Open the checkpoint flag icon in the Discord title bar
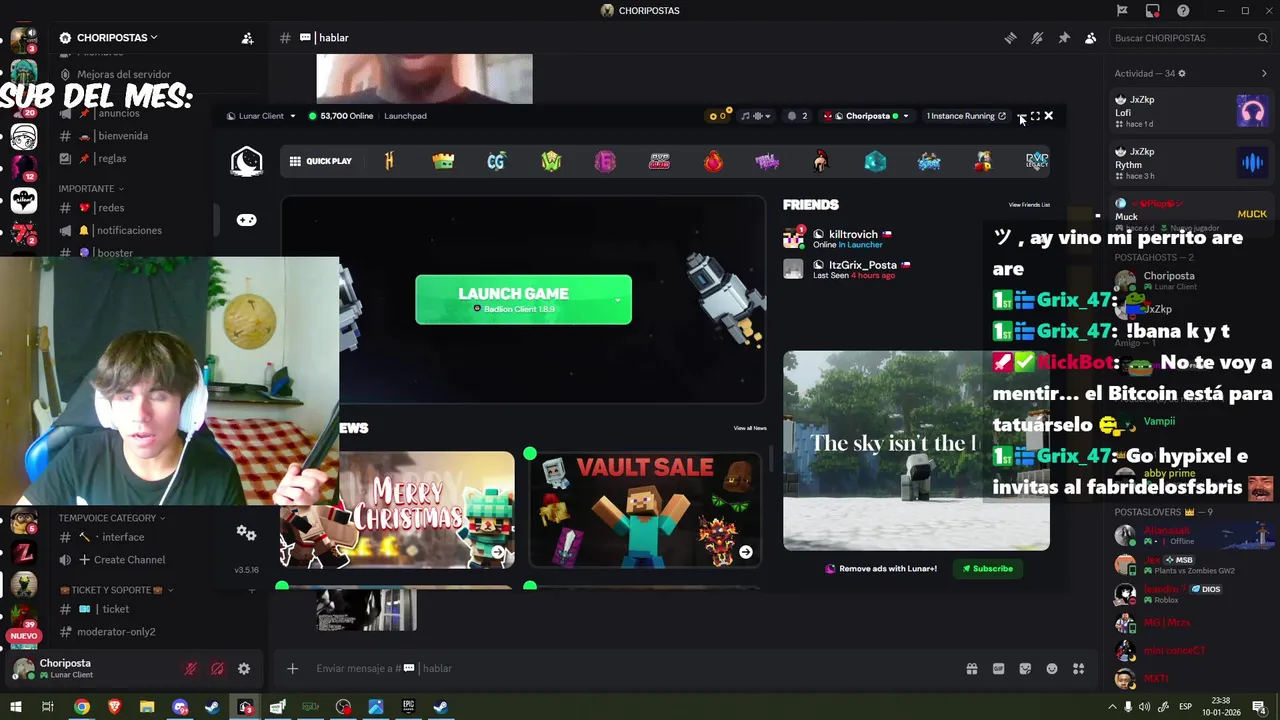The width and height of the screenshot is (1280, 720). [x=1122, y=11]
